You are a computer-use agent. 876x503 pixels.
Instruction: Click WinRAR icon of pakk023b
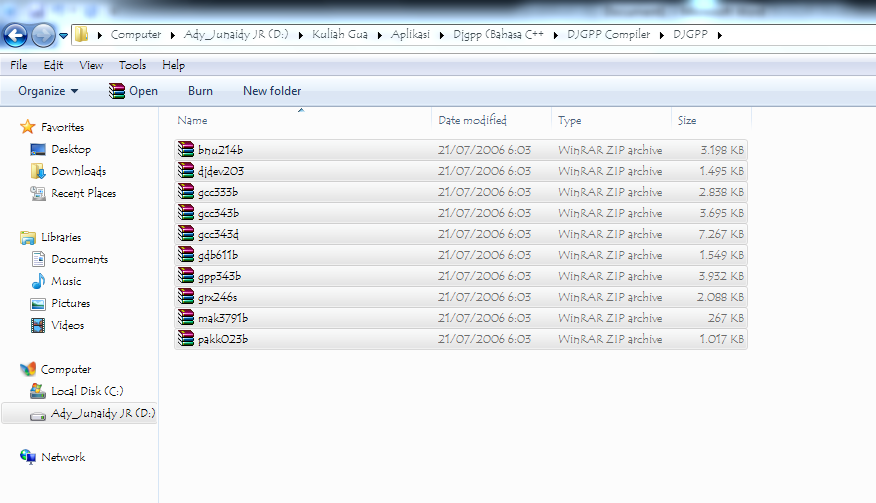[x=185, y=338]
